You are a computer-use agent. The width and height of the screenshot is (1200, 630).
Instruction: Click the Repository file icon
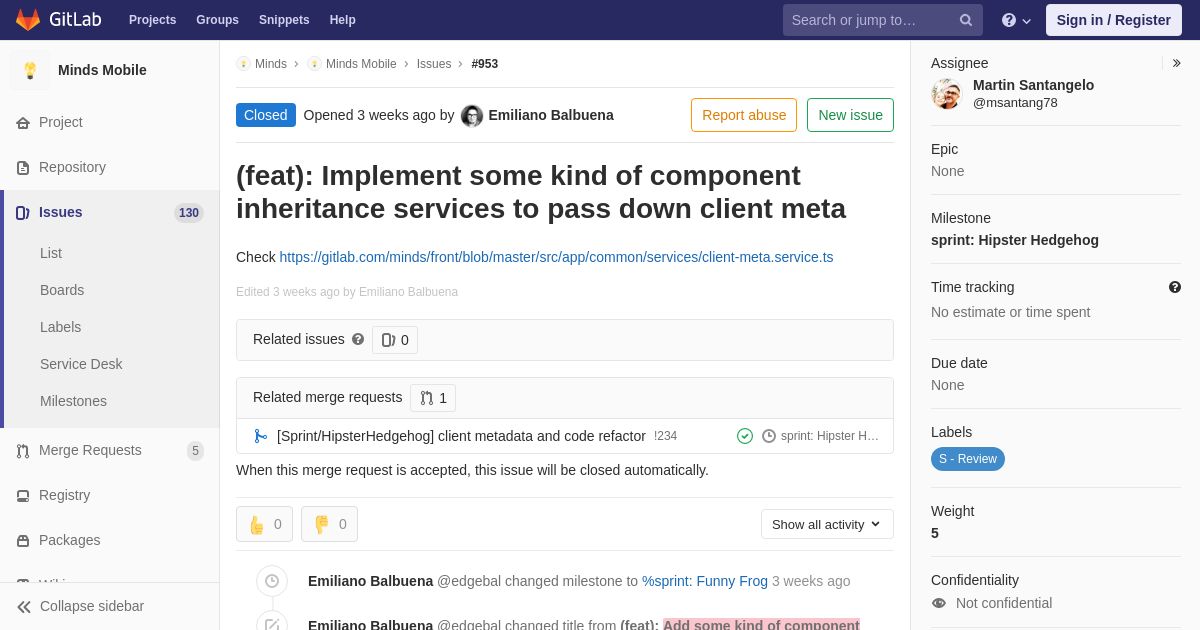click(23, 168)
